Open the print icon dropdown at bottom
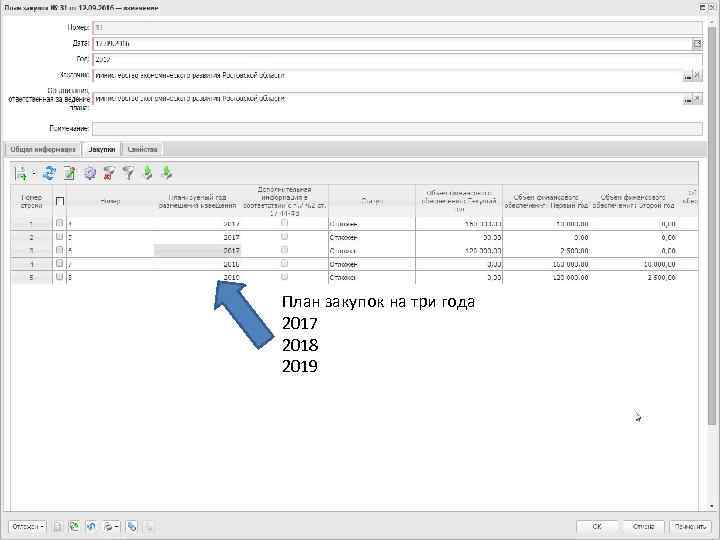 click(x=111, y=527)
